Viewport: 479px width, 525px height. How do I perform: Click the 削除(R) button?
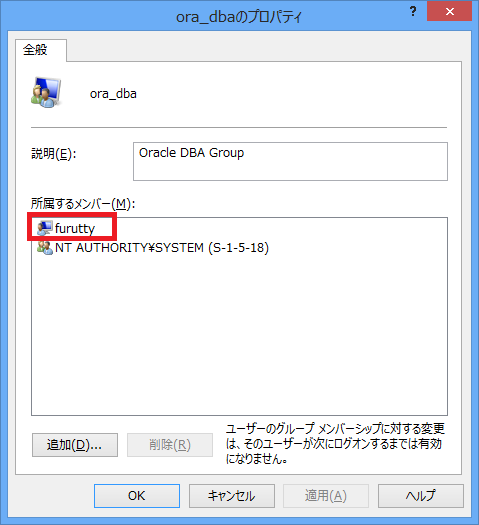point(170,445)
